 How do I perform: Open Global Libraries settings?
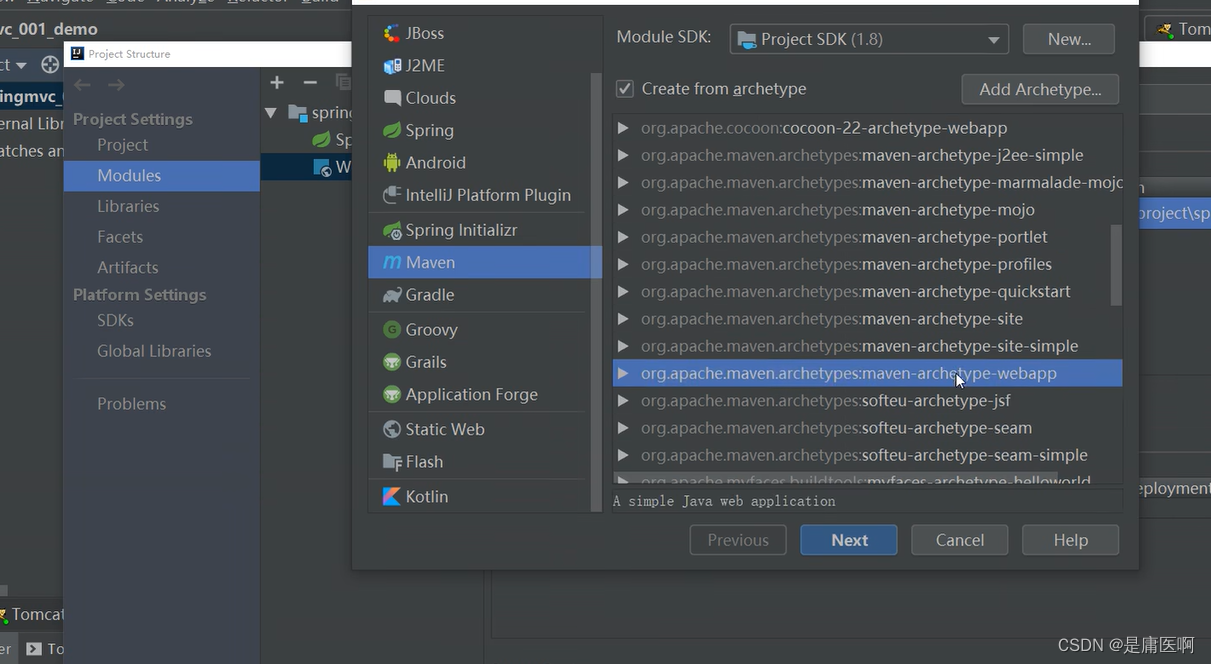click(x=154, y=351)
